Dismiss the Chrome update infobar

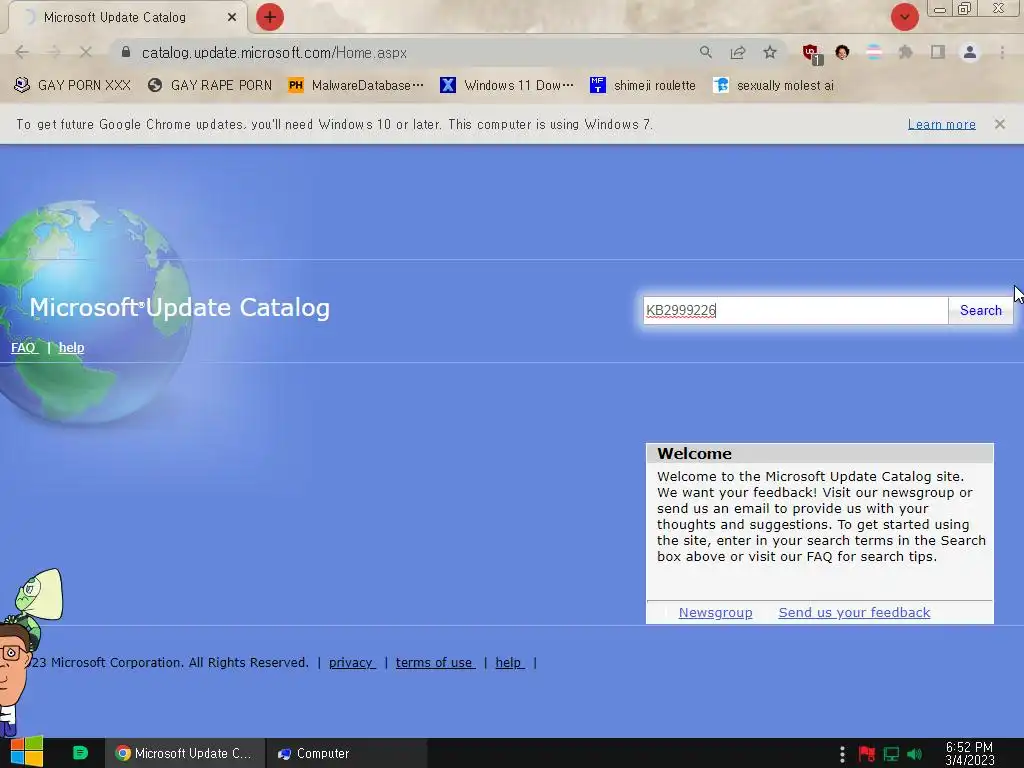pyautogui.click(x=1000, y=124)
